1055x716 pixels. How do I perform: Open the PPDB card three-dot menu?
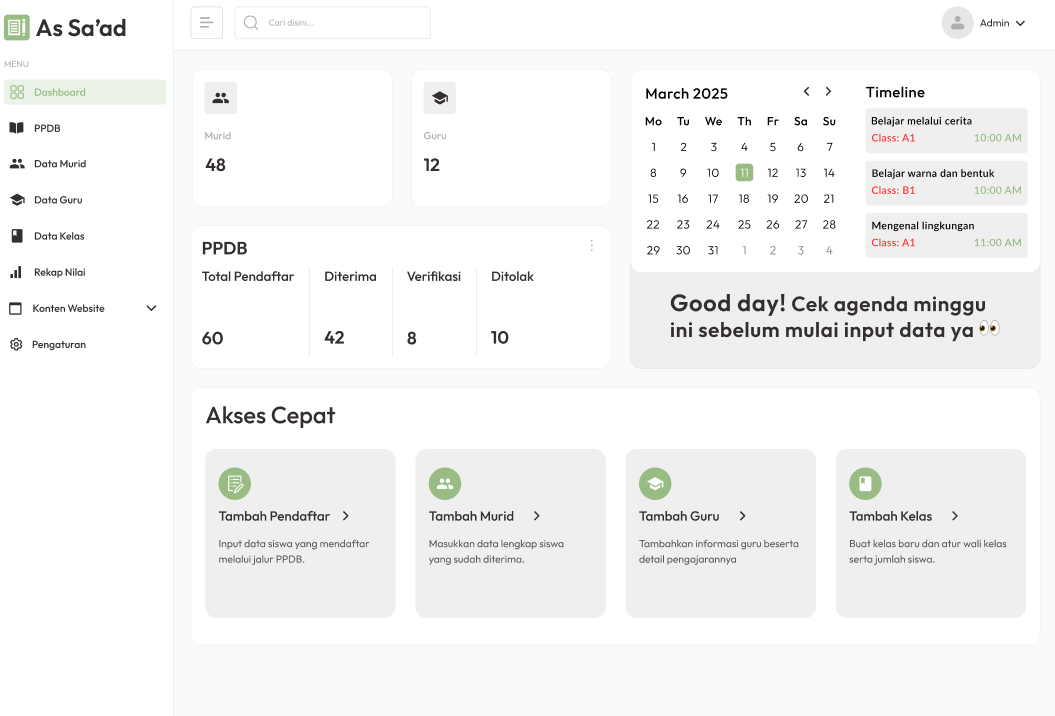[591, 246]
